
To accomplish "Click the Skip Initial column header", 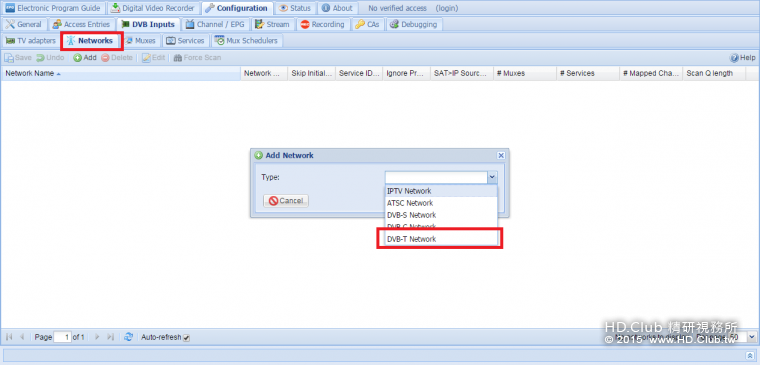I will tap(312, 74).
